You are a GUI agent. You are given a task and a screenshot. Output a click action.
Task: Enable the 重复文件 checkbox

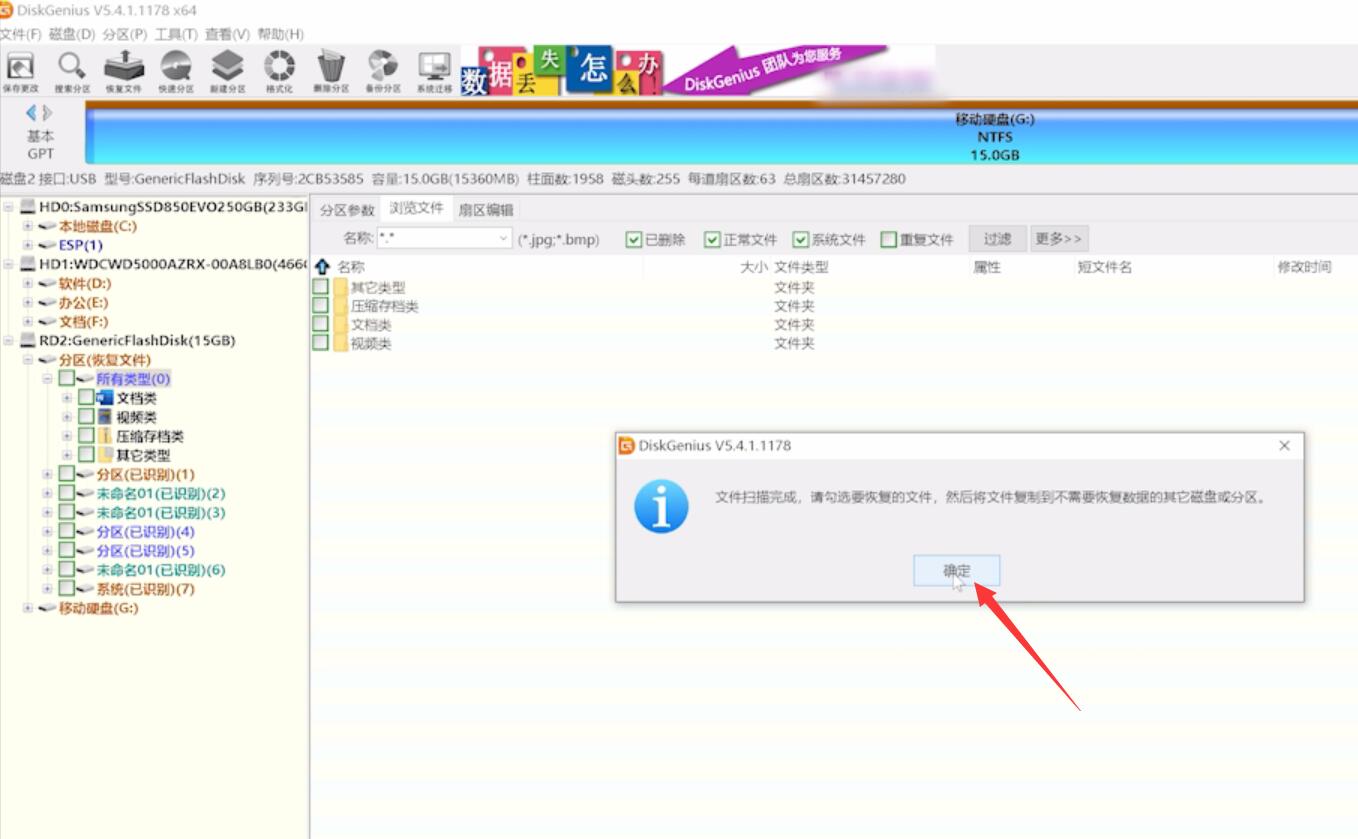(888, 239)
